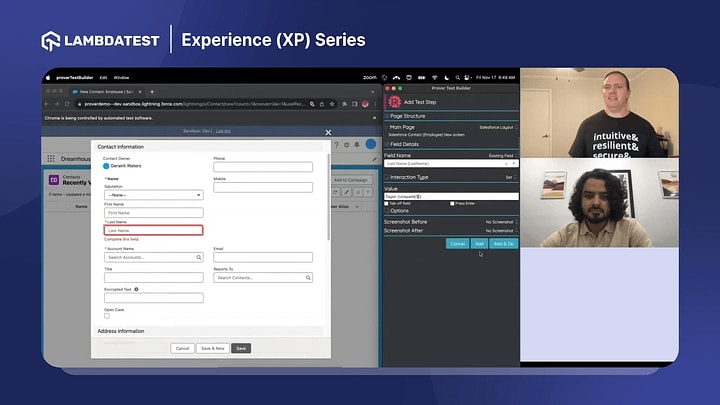The image size is (720, 405).
Task: Reload the browser page
Action: (x=67, y=104)
